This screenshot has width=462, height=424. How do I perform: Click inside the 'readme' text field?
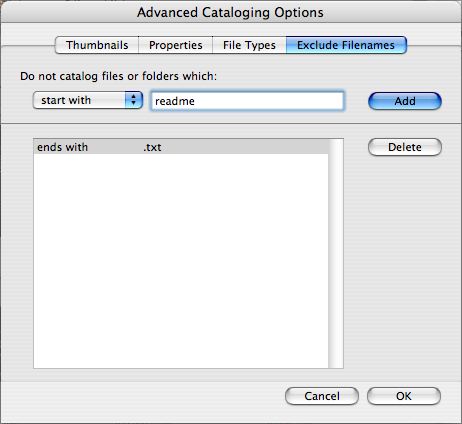point(247,101)
